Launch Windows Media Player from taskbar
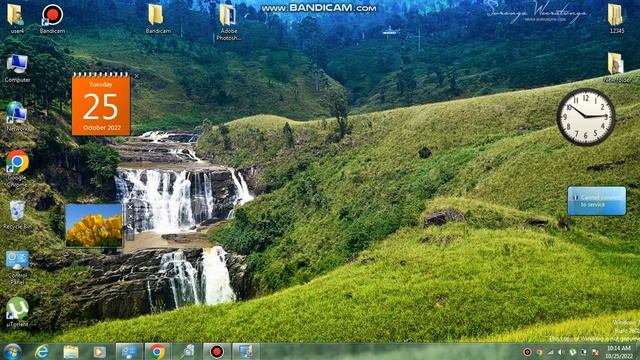Screen dimensions: 640x360 tap(99, 352)
